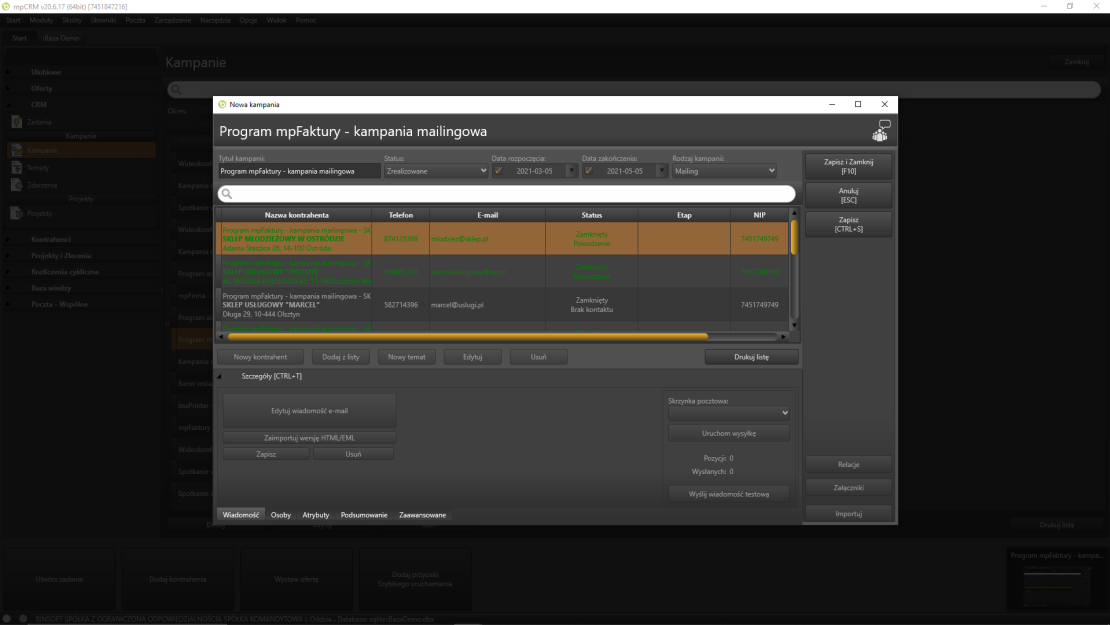Click the table's horizontal scrollbar thumb
This screenshot has width=1110, height=625.
(x=467, y=337)
